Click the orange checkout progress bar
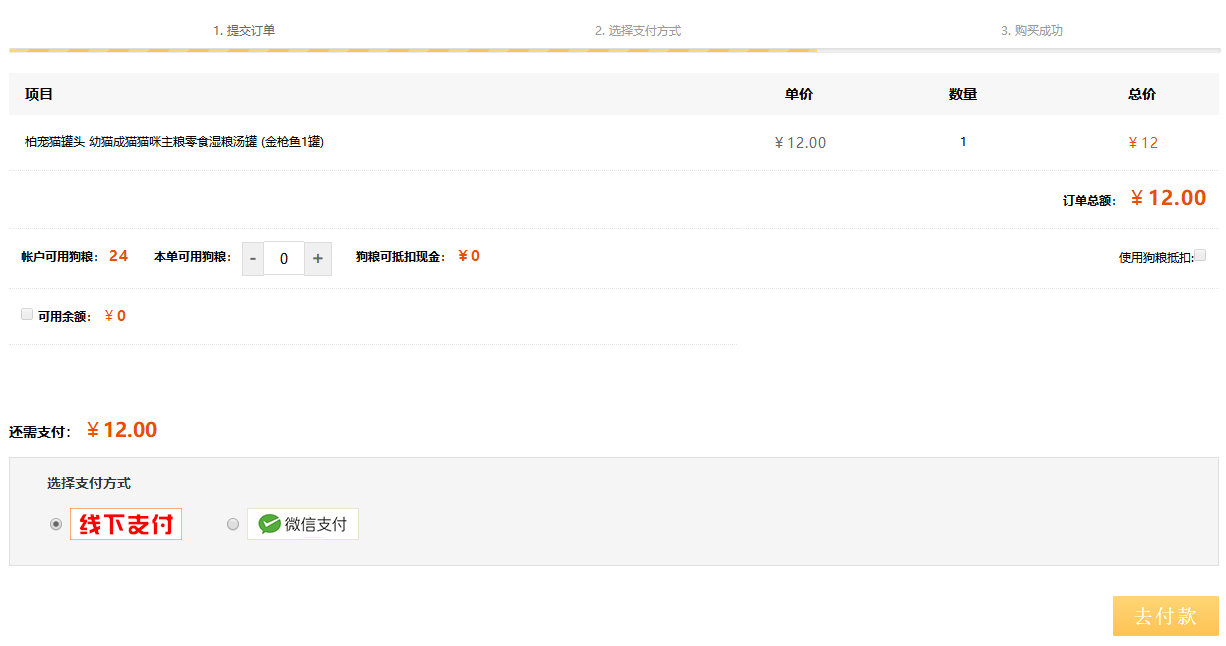This screenshot has height=646, width=1226. tap(413, 50)
